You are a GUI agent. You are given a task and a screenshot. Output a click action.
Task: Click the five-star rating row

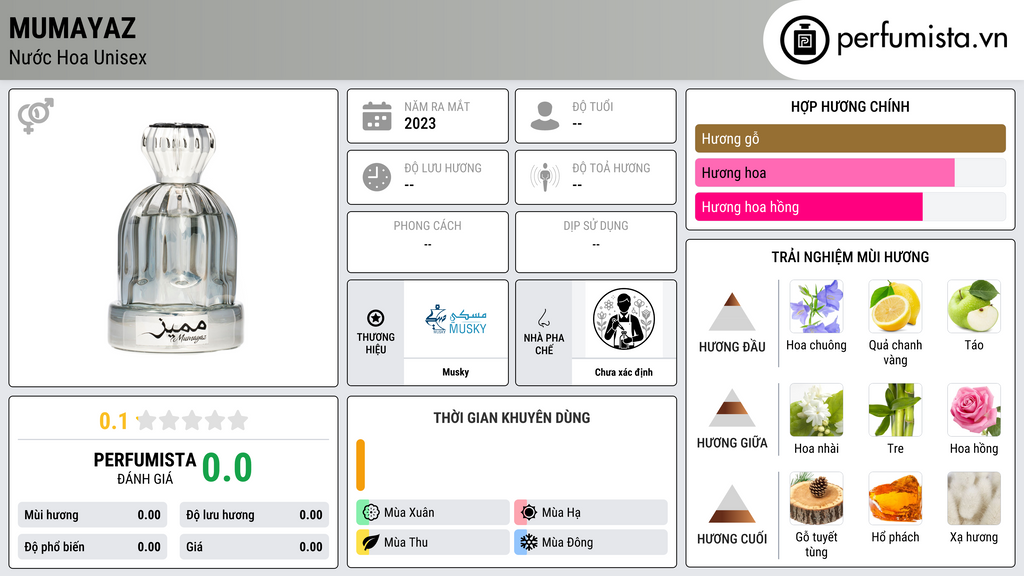(x=192, y=421)
